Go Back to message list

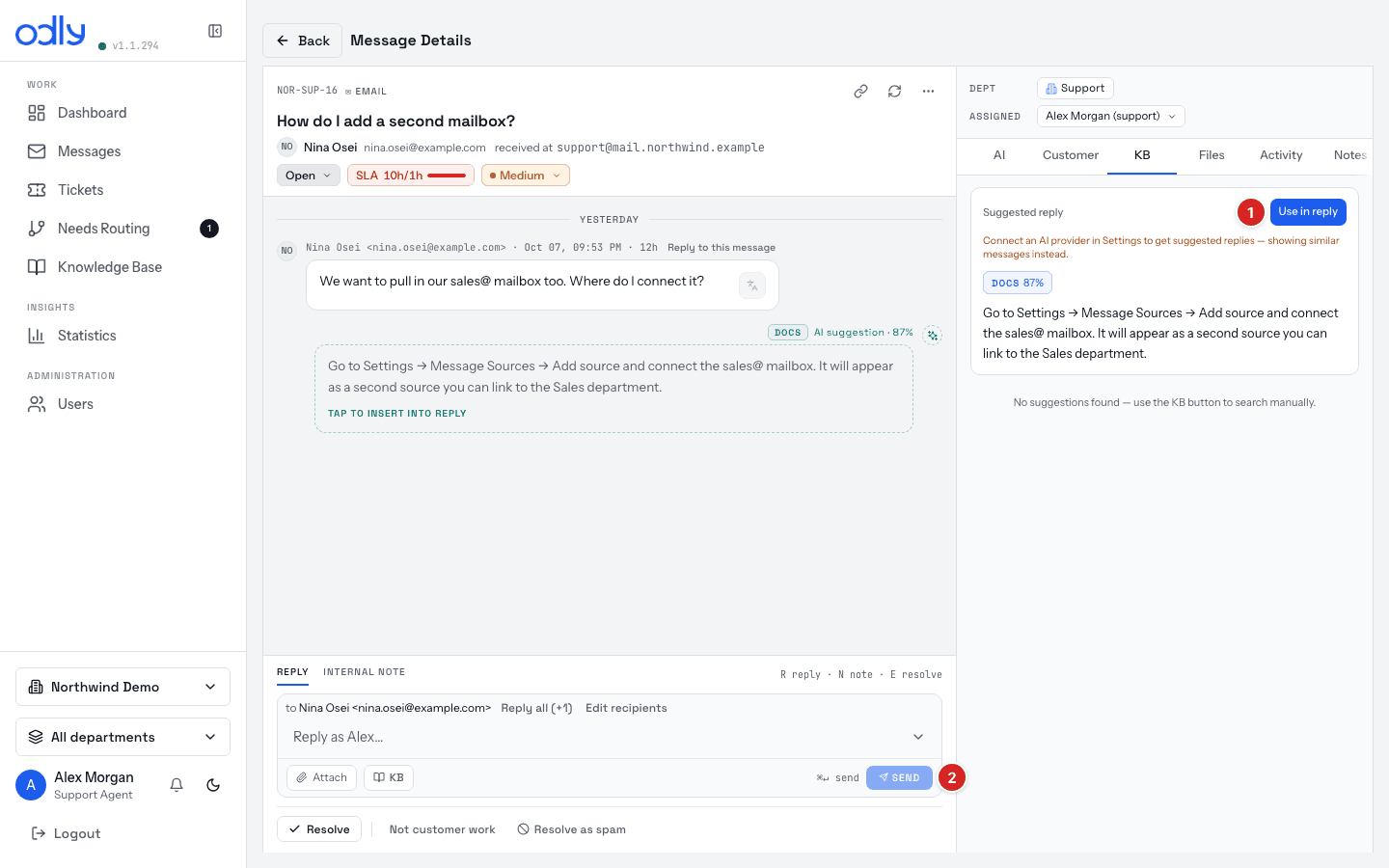[x=303, y=41]
